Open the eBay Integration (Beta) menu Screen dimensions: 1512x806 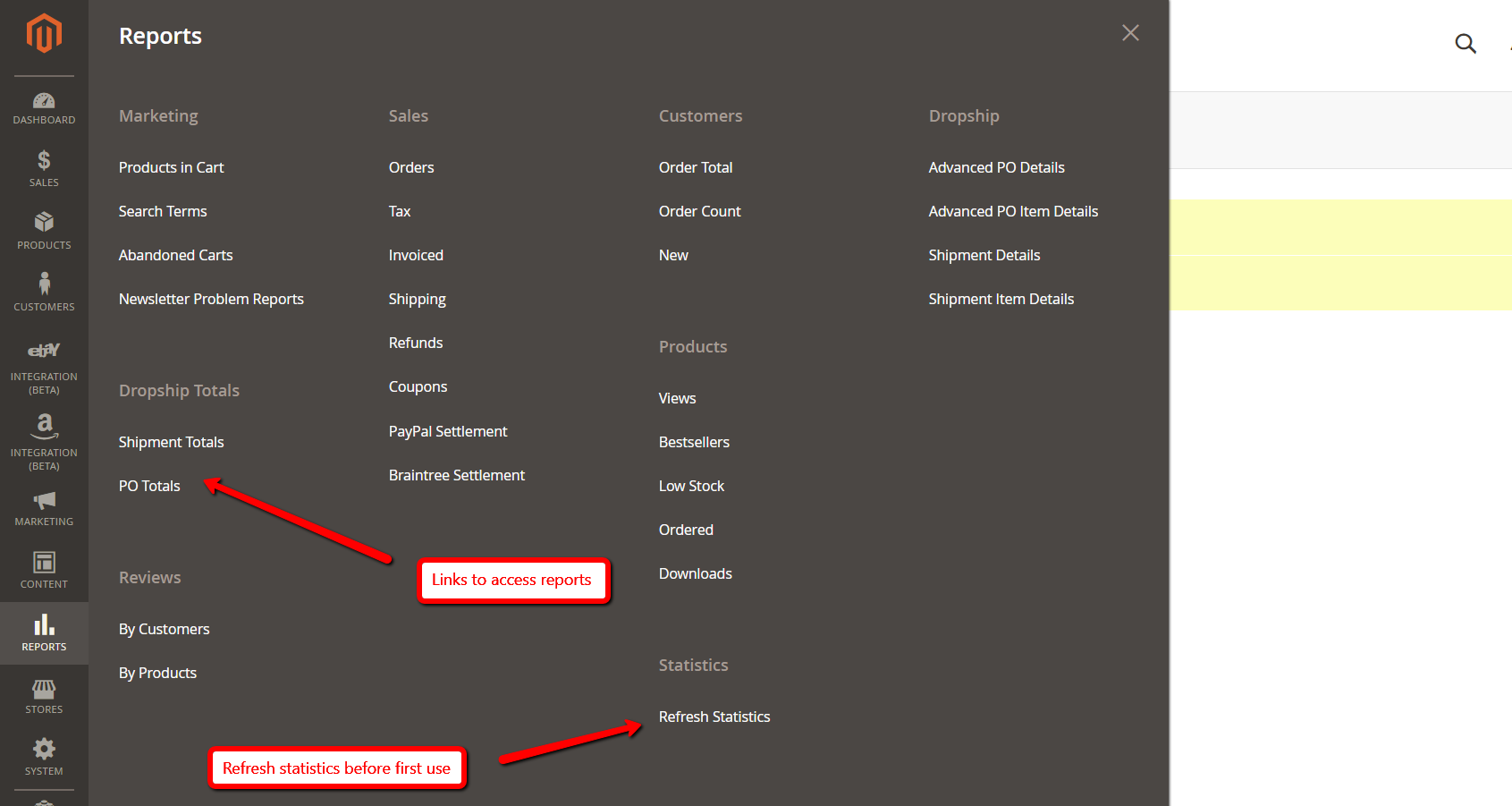[x=44, y=368]
